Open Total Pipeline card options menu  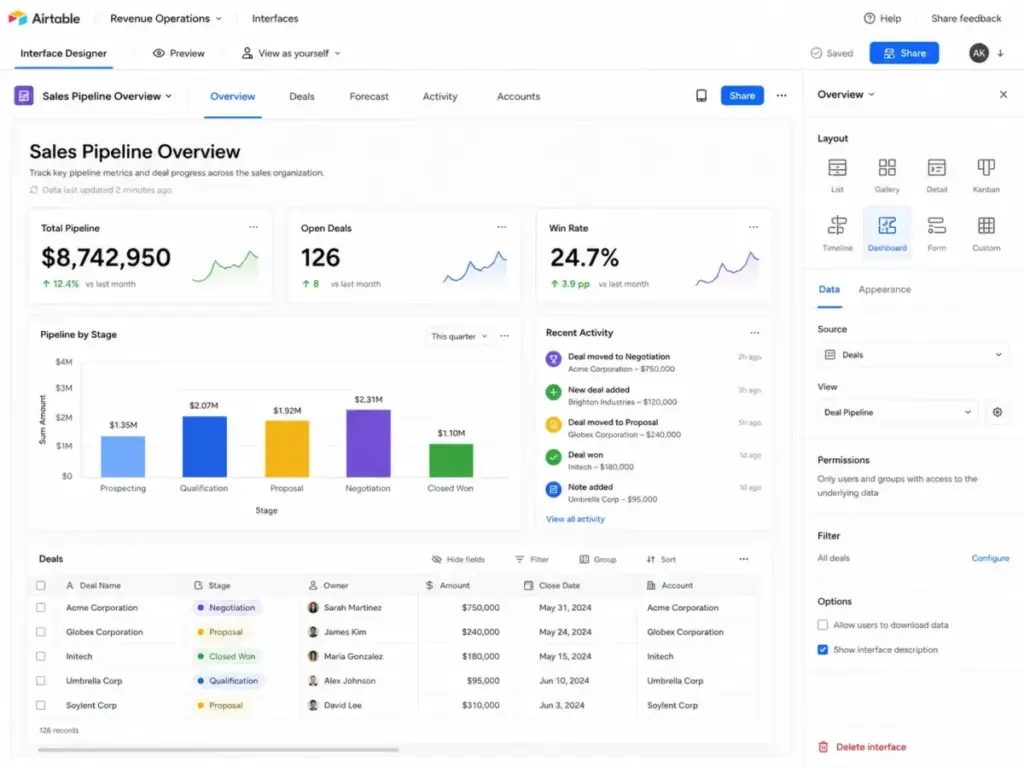point(253,227)
